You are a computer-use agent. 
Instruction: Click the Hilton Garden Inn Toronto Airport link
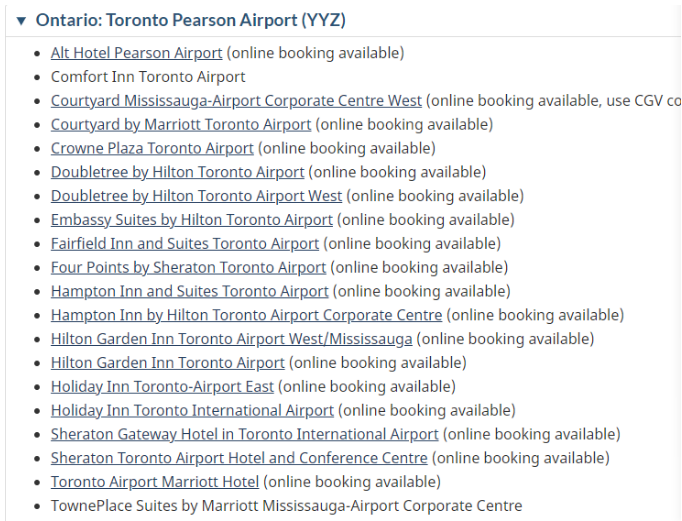(x=168, y=363)
